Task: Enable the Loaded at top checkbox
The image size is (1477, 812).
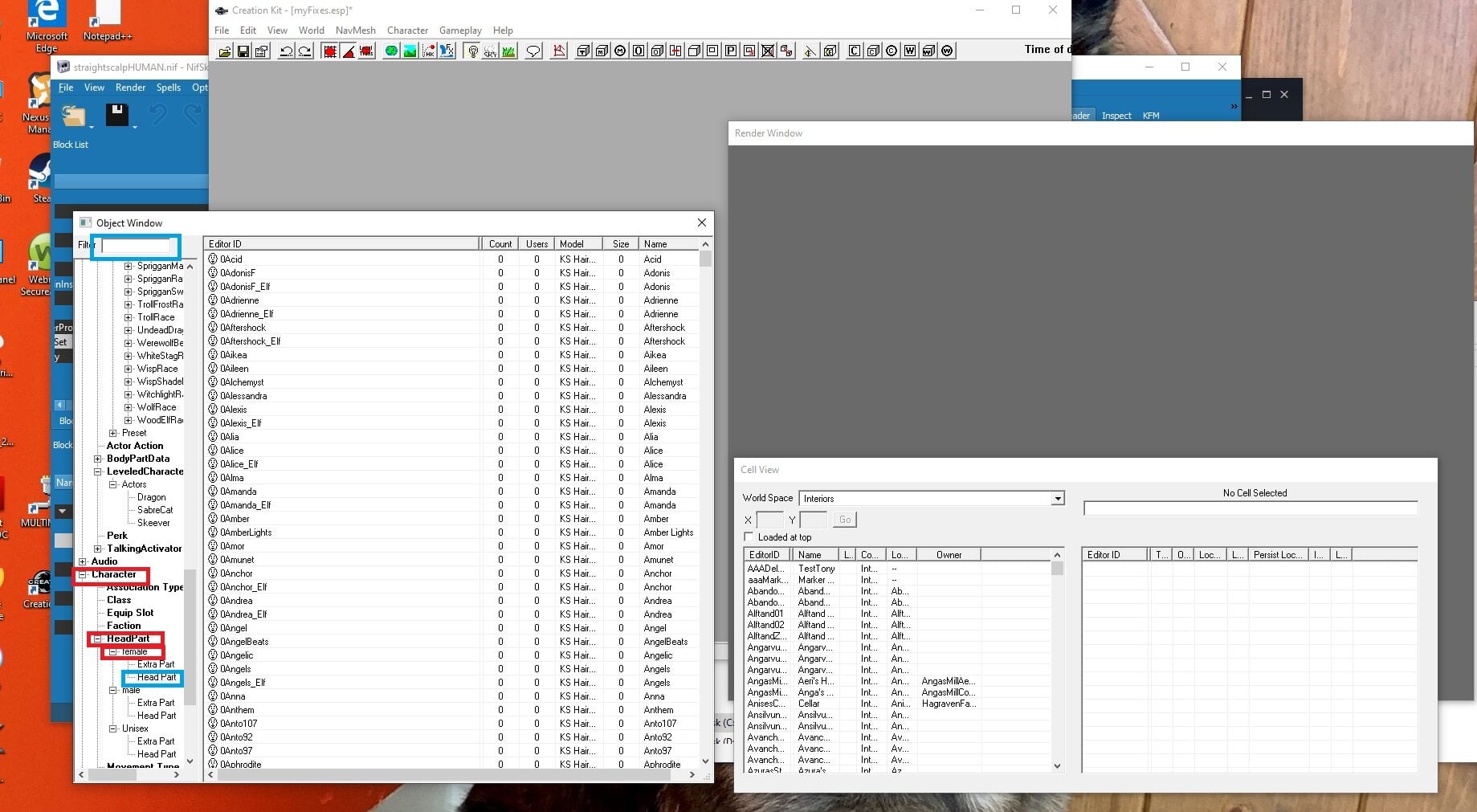Action: pyautogui.click(x=749, y=537)
